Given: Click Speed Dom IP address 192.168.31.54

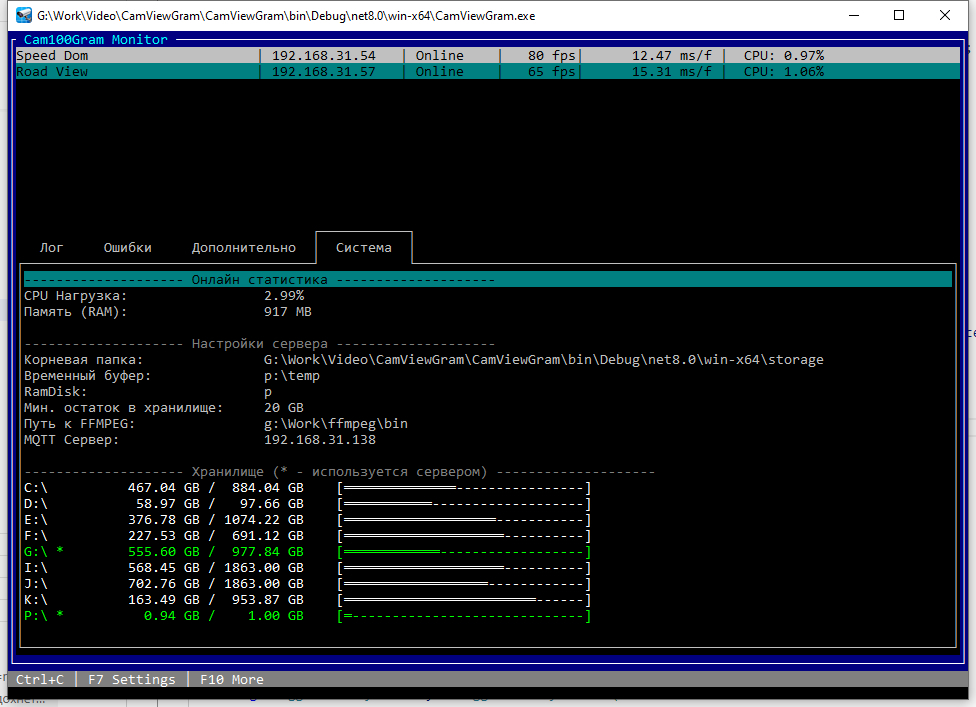Looking at the screenshot, I should 323,56.
